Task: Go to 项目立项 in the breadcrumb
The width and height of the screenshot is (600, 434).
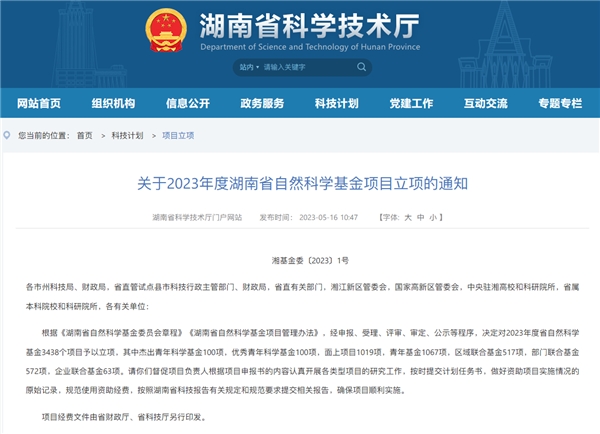Action: [178, 135]
